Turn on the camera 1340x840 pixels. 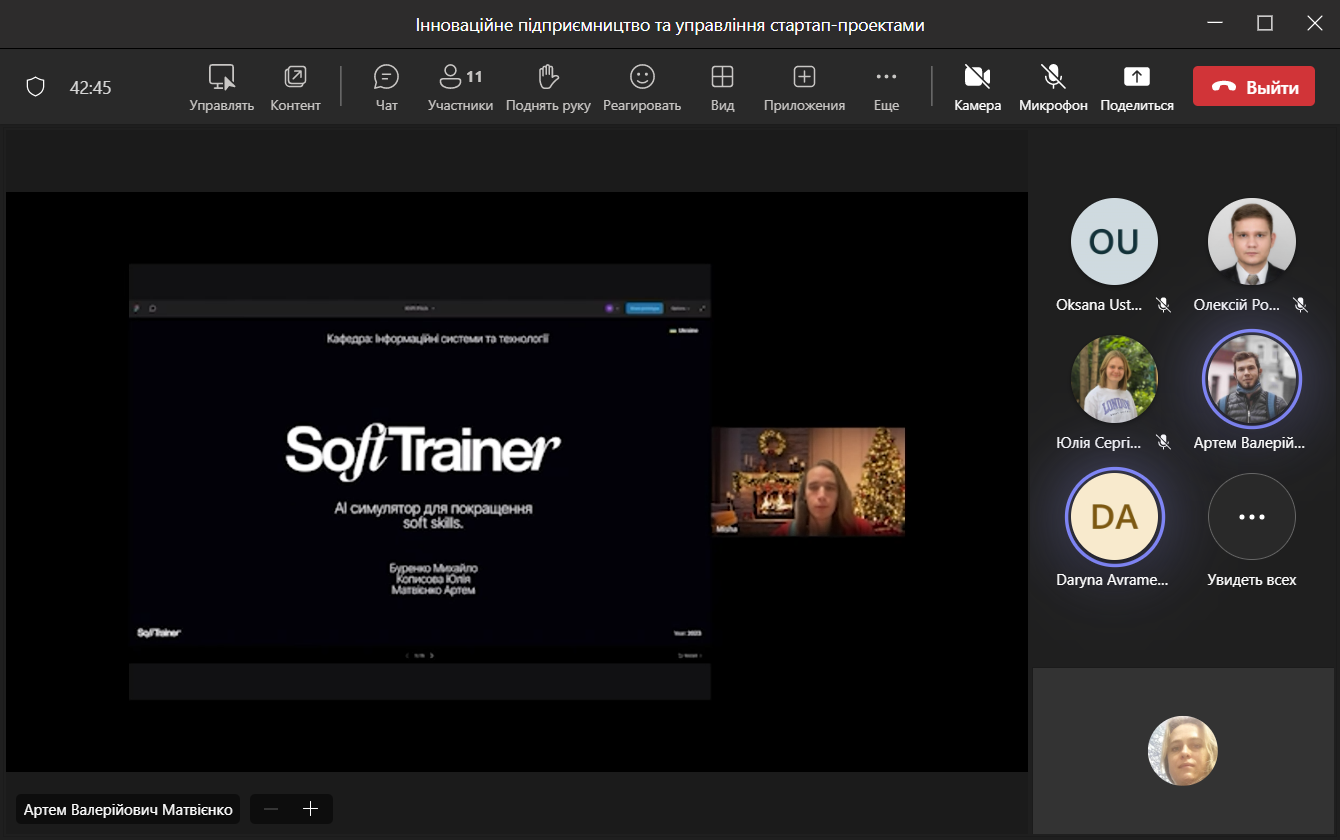[x=977, y=87]
